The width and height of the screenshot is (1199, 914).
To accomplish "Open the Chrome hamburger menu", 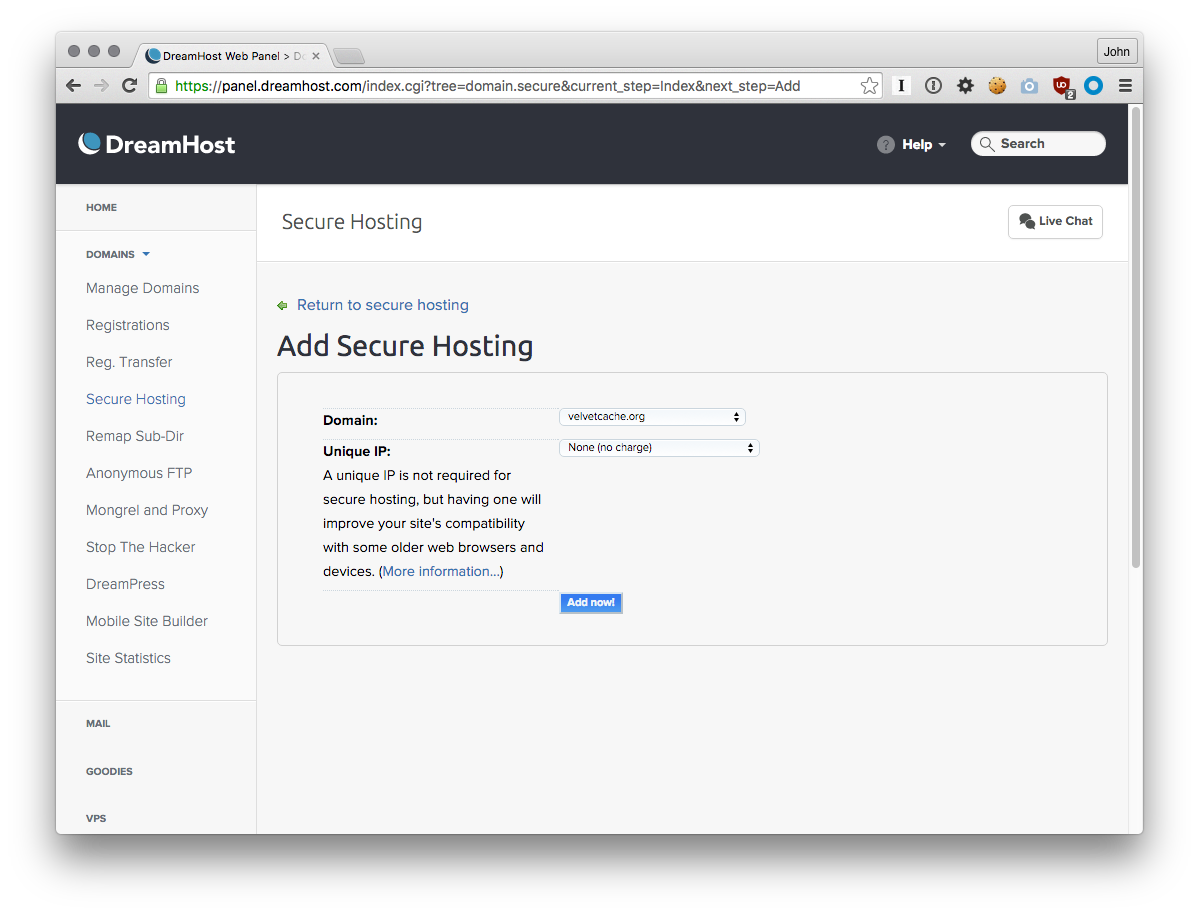I will (1125, 86).
